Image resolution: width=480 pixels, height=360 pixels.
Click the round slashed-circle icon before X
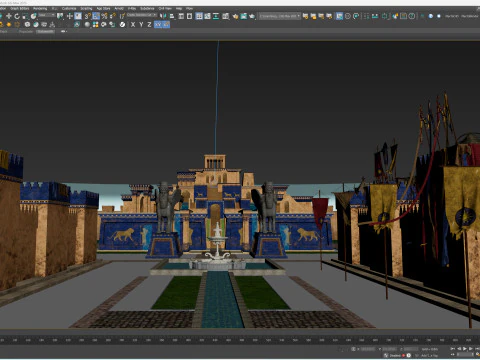tap(122, 25)
